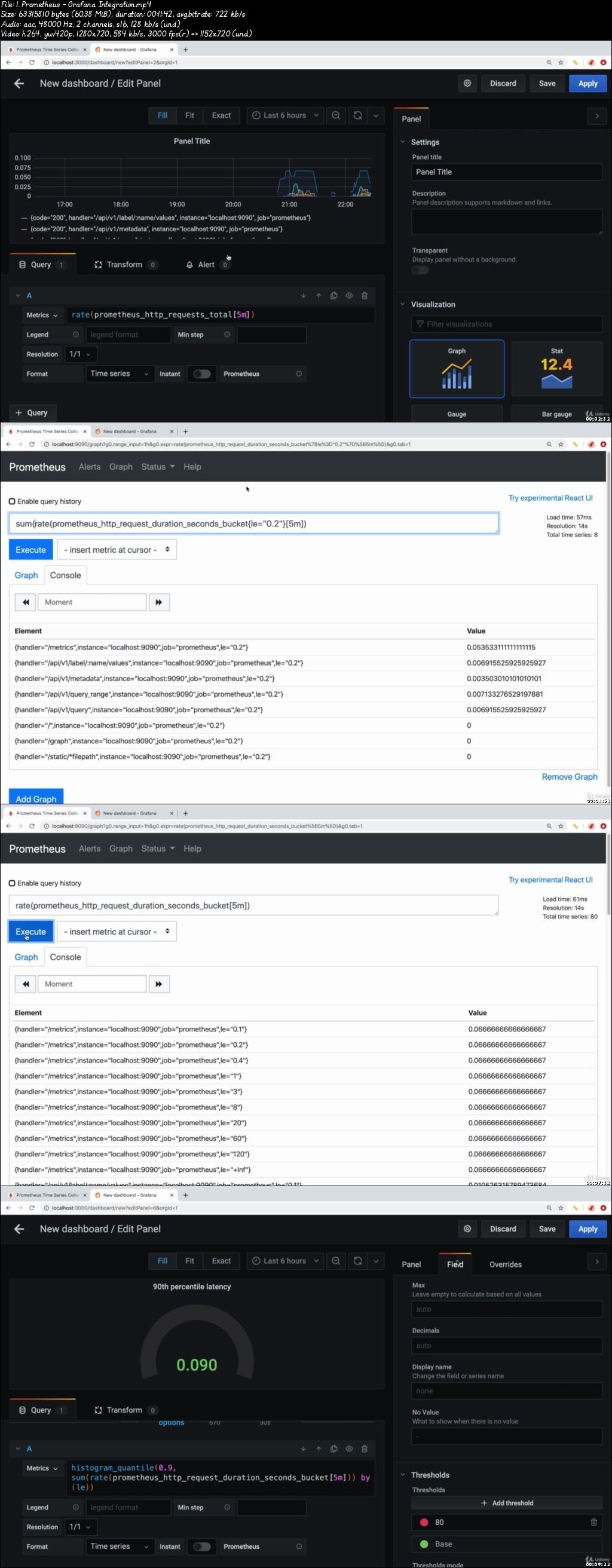Move query A down in rate requests_total editor
Image resolution: width=612 pixels, height=1568 pixels.
pyautogui.click(x=303, y=296)
